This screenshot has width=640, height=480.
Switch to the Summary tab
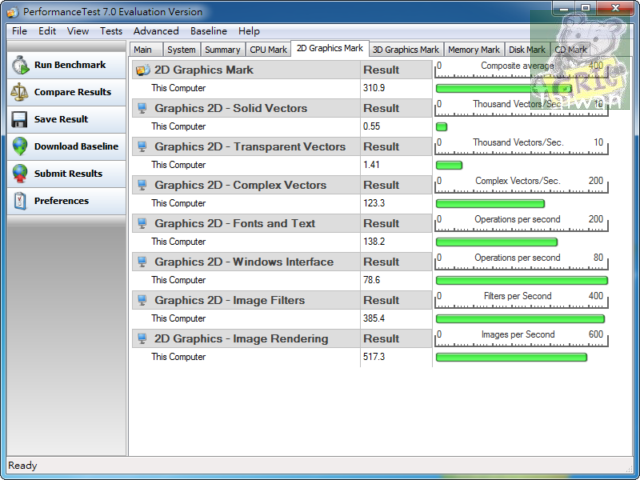click(x=222, y=50)
